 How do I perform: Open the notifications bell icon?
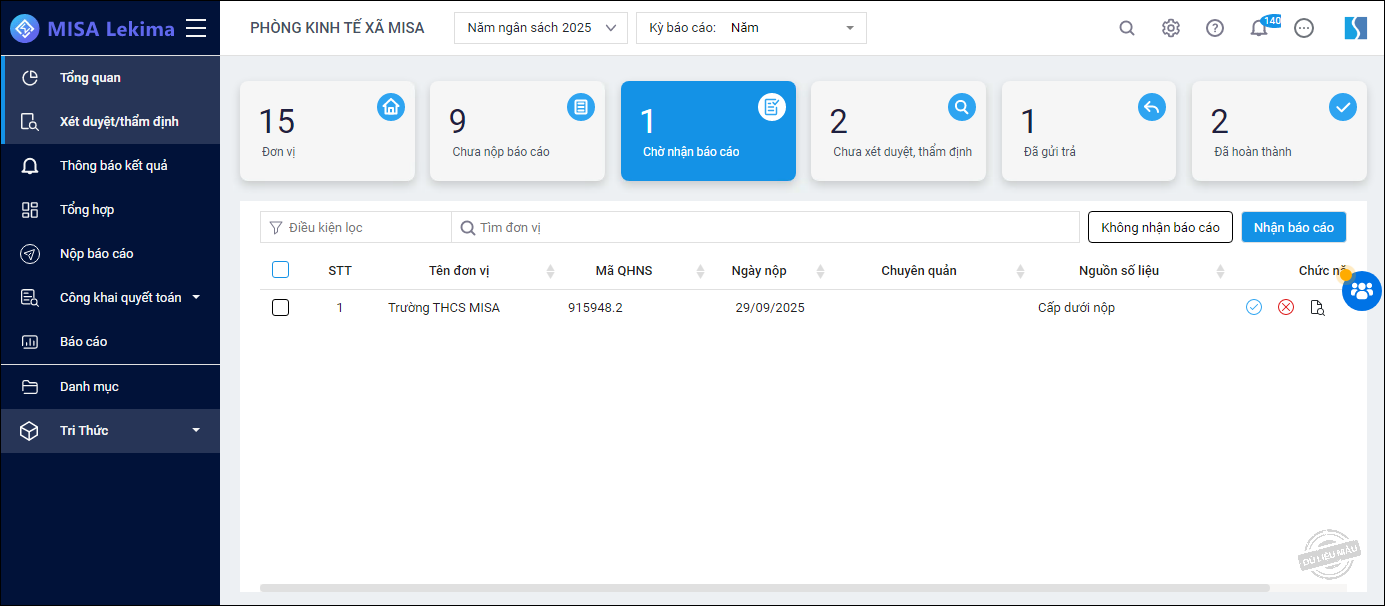point(1259,28)
